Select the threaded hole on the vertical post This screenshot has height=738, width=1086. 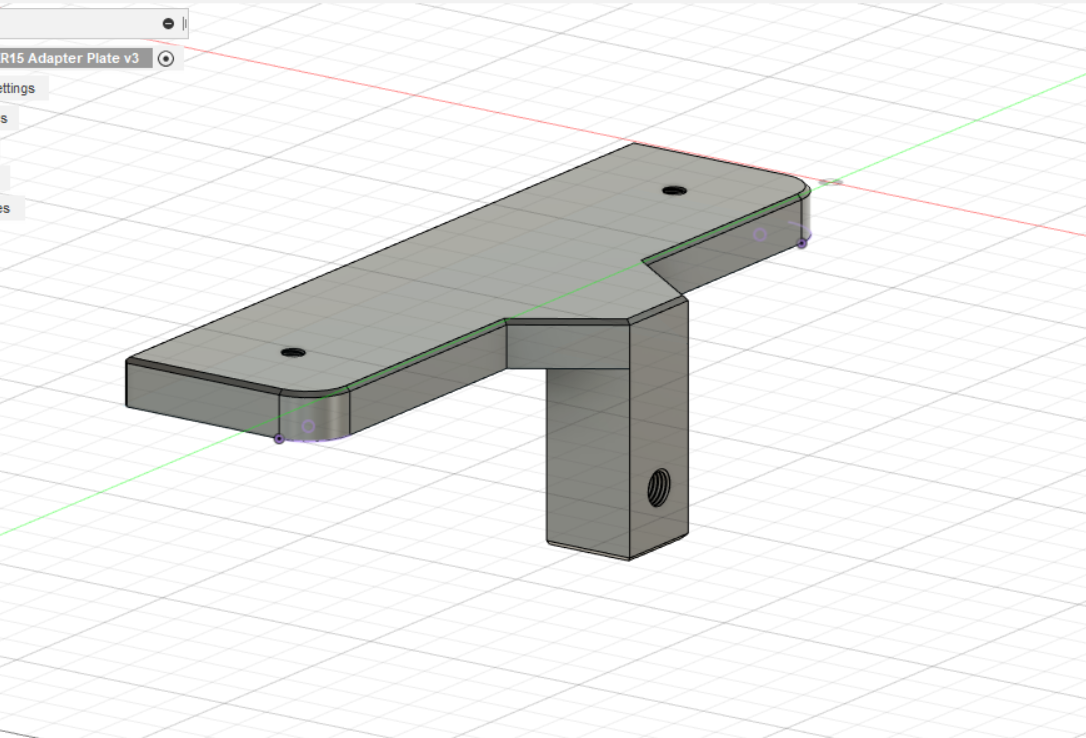click(659, 487)
